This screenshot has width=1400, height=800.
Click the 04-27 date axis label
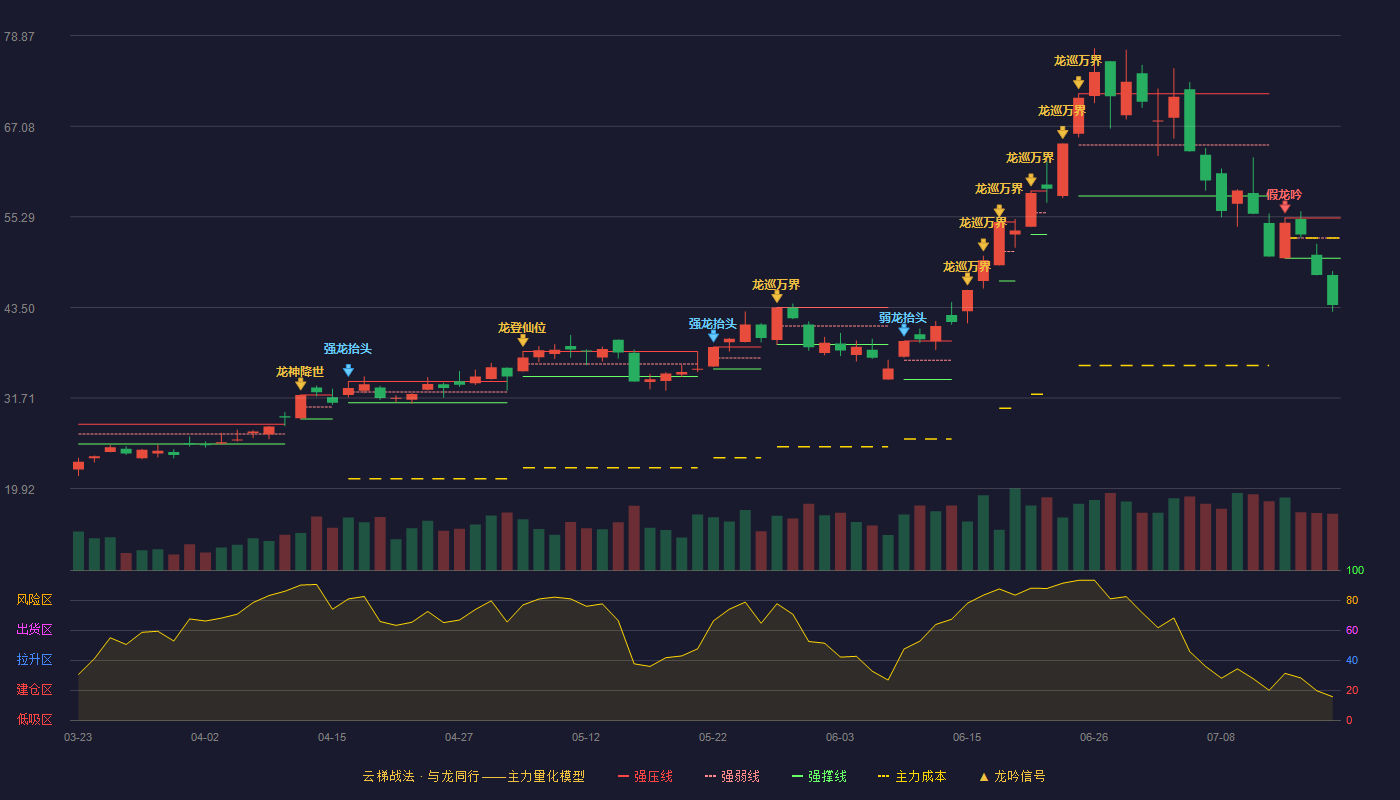pos(459,737)
